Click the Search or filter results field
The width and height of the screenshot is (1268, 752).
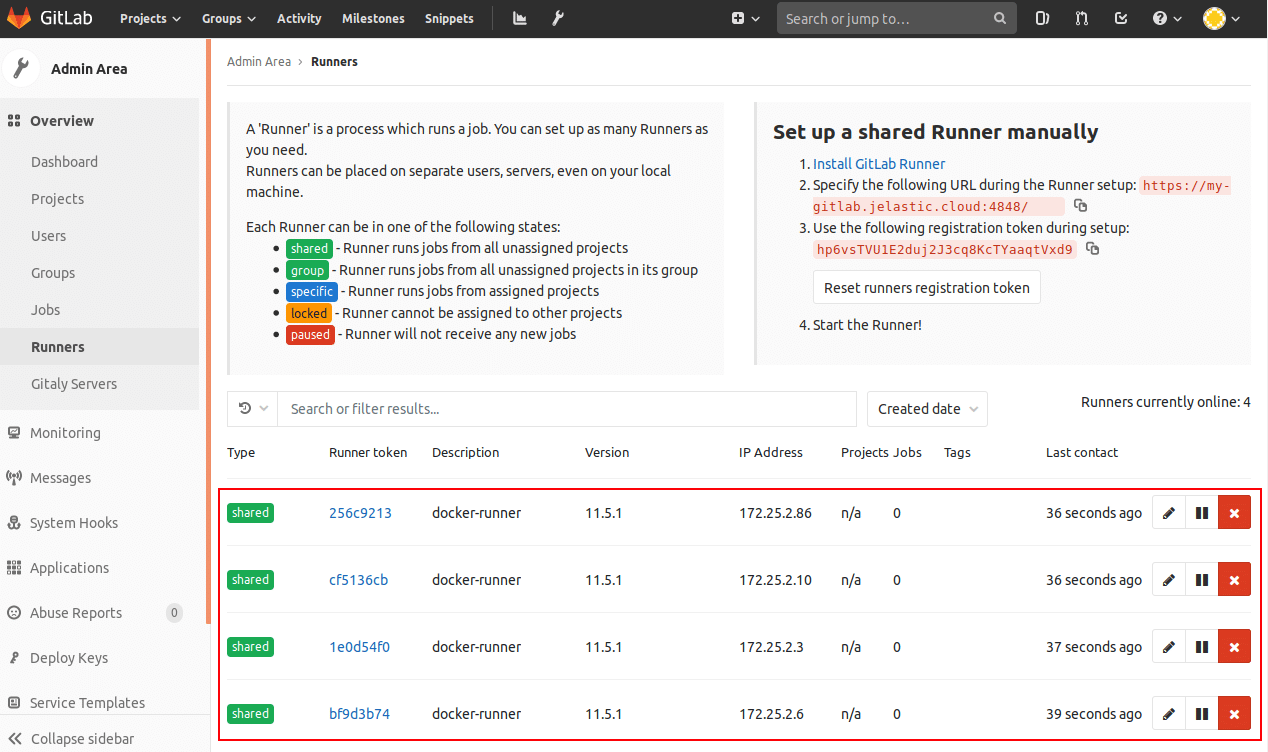[567, 409]
